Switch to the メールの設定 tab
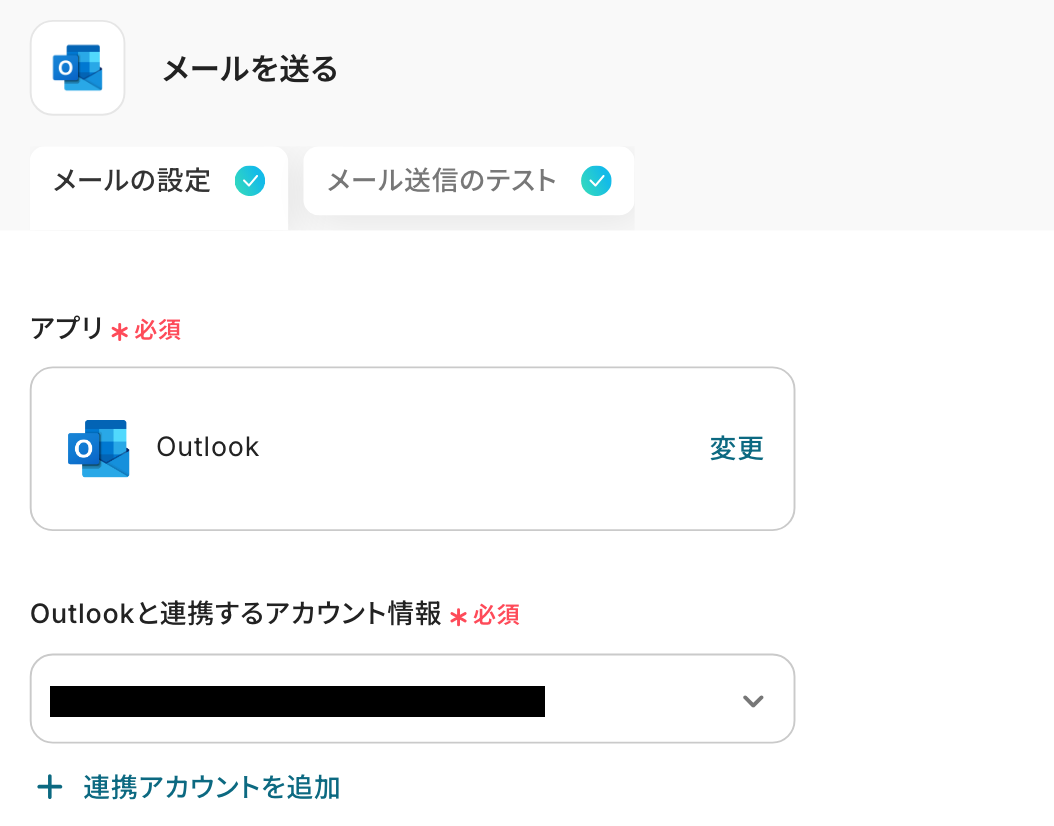This screenshot has height=826, width=1054. [x=131, y=181]
